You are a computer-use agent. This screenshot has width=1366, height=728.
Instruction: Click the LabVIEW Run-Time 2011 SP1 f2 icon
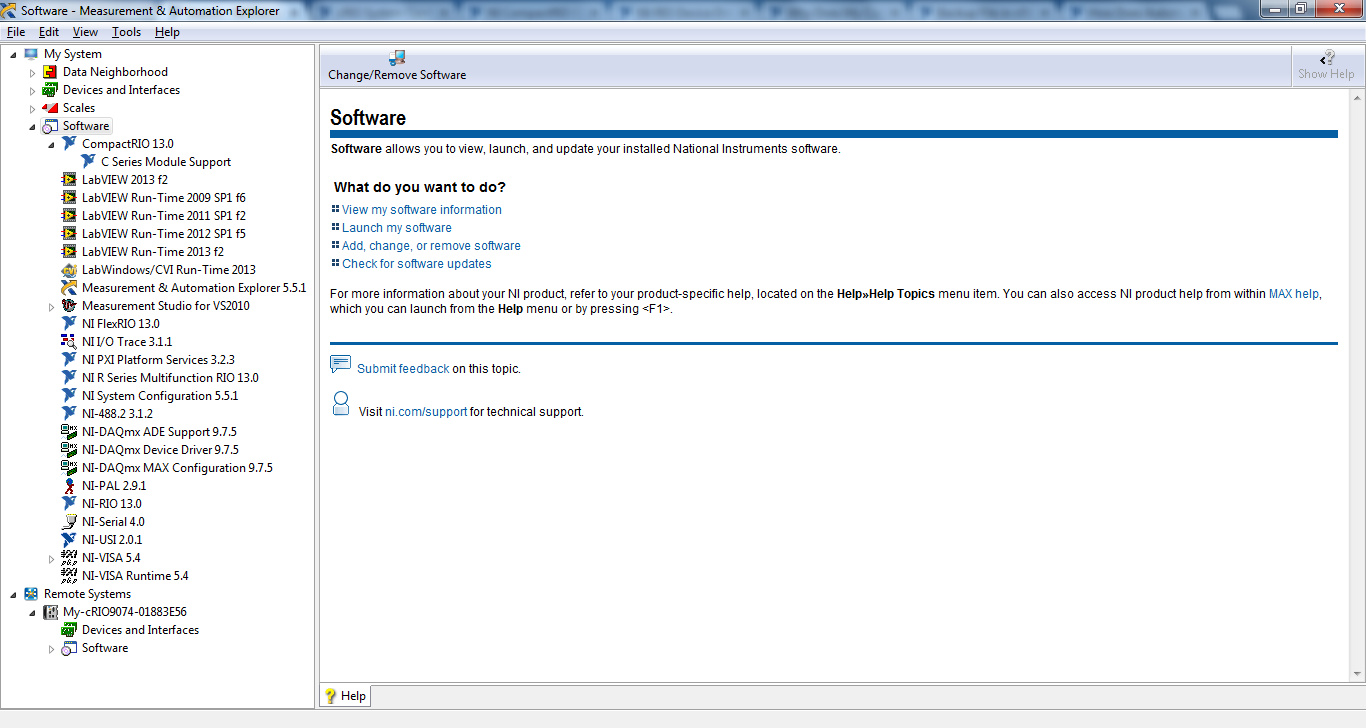point(69,216)
